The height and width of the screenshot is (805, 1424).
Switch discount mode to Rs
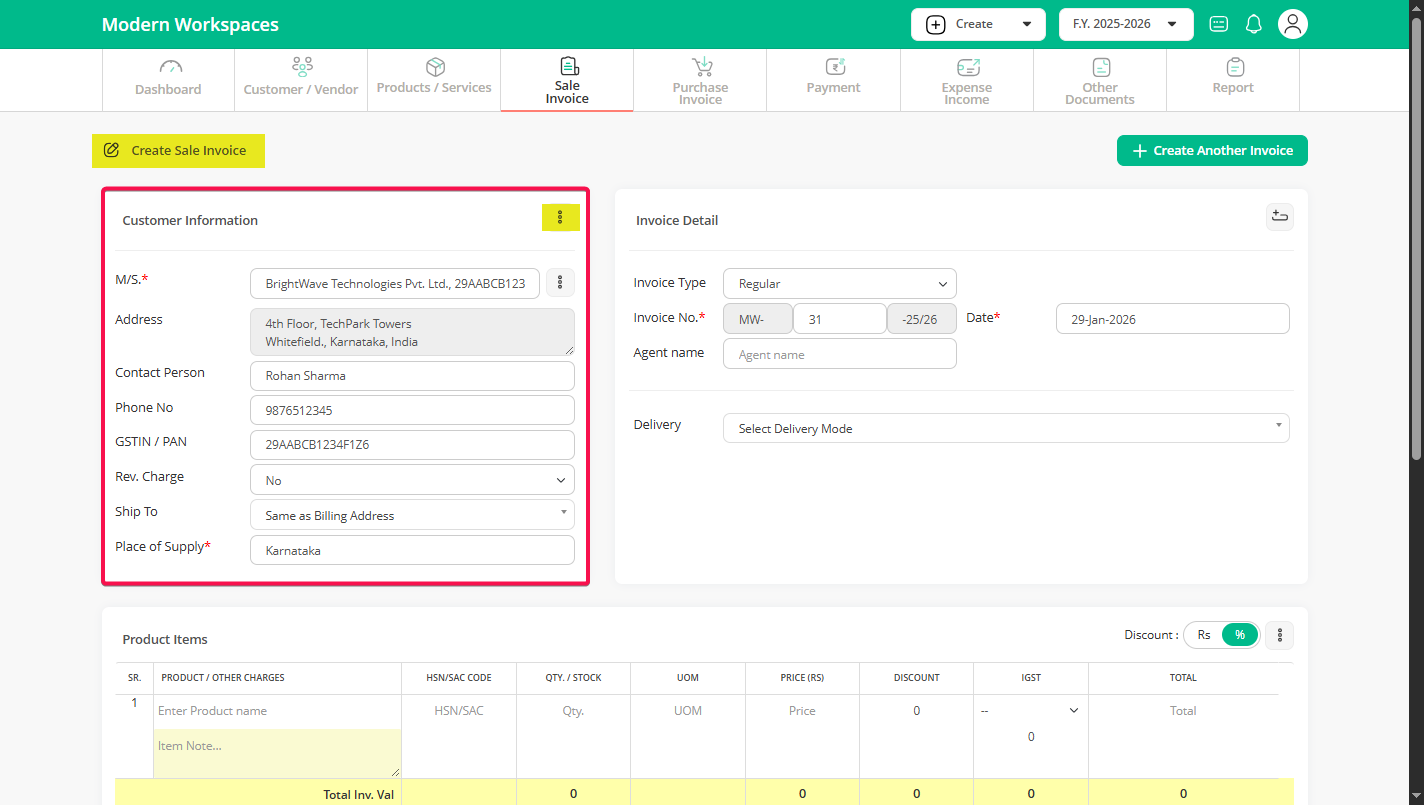click(x=1204, y=635)
